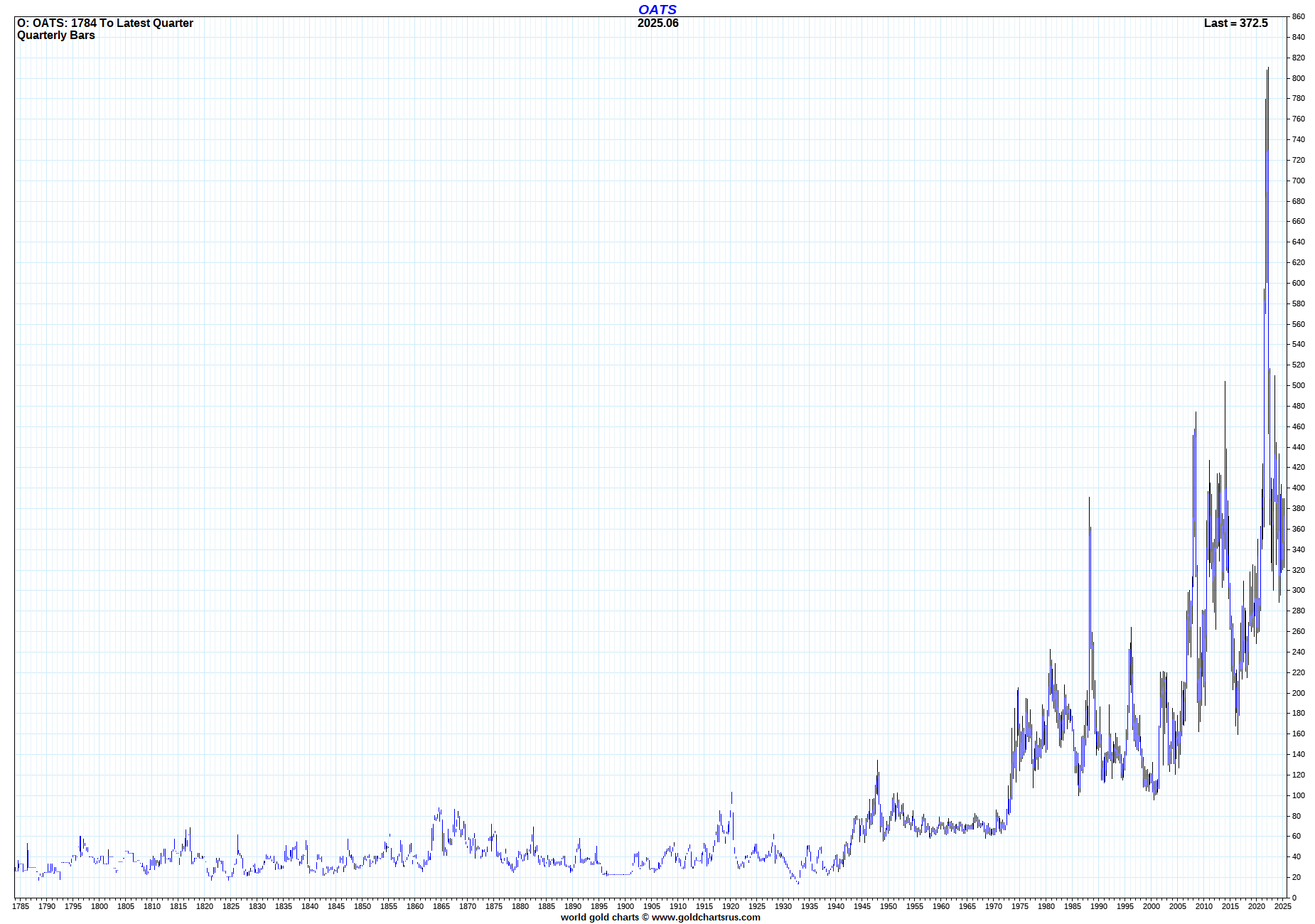The width and height of the screenshot is (1315, 924).
Task: Click the 1996 price peak near 265
Action: tap(1131, 628)
